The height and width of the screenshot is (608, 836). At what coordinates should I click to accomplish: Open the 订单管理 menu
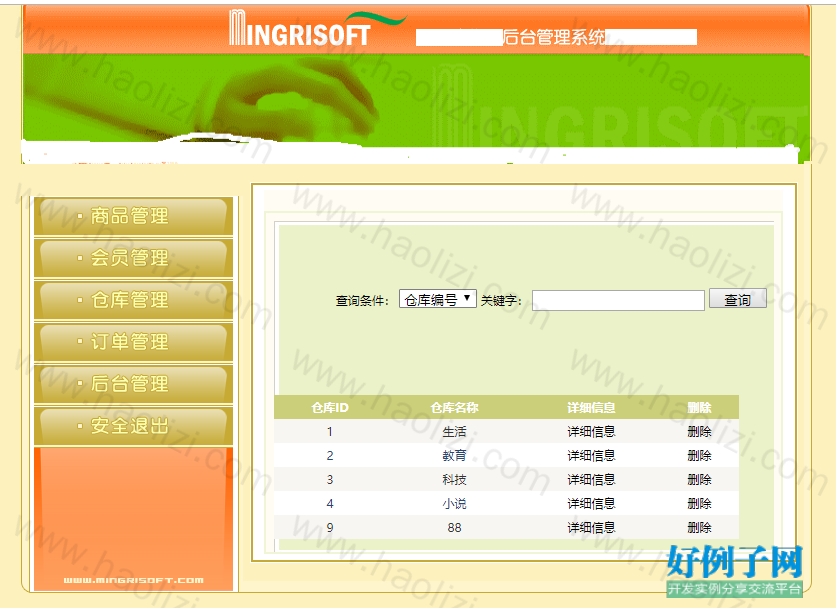coord(133,342)
